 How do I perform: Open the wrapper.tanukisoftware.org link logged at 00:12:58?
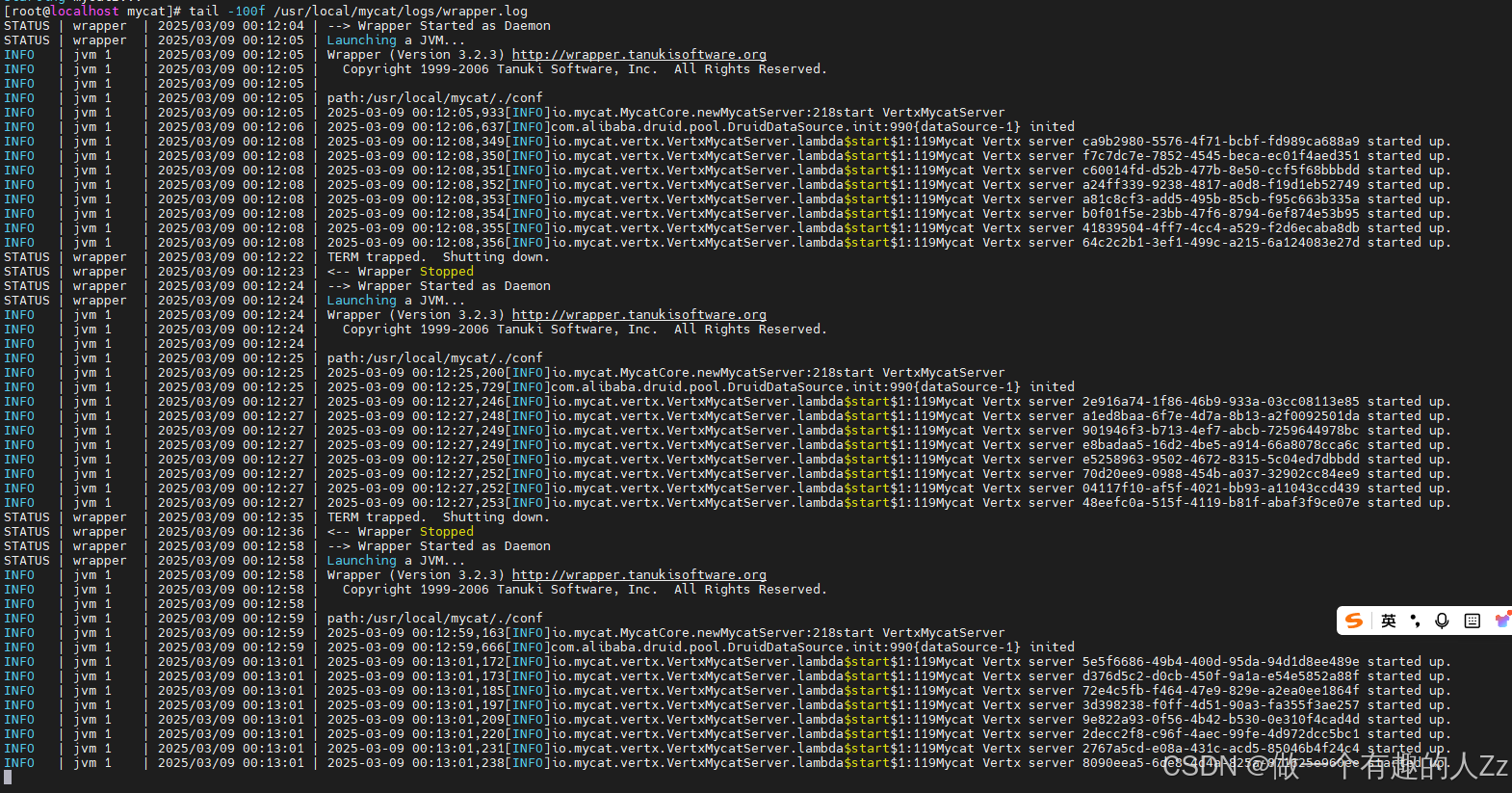tap(639, 575)
